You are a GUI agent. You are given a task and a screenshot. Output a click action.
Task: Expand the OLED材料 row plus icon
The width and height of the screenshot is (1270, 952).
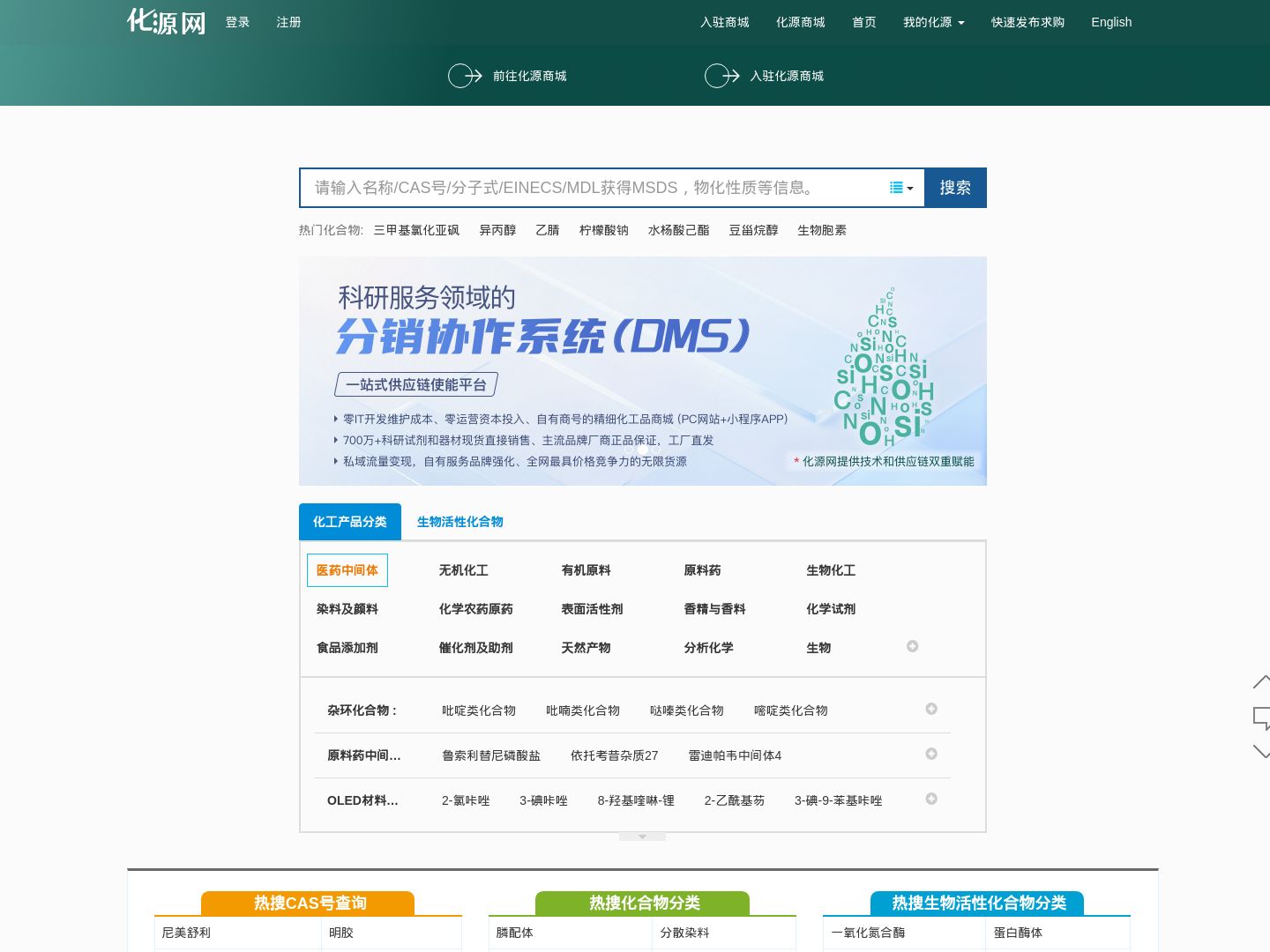(931, 799)
